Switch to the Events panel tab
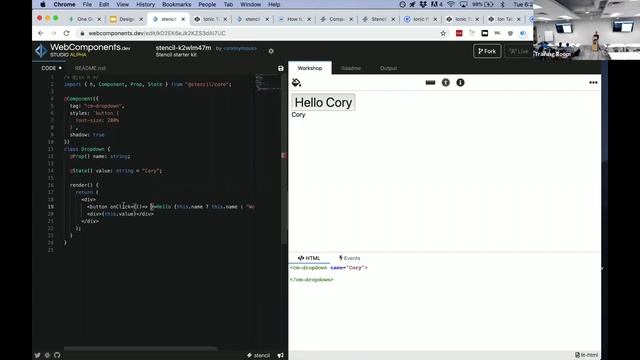The width and height of the screenshot is (640, 360). 349,258
